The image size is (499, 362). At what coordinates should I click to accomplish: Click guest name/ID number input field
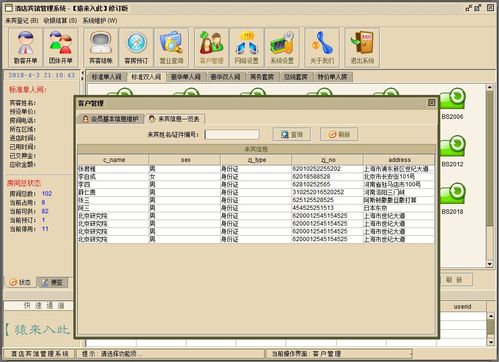coord(232,135)
